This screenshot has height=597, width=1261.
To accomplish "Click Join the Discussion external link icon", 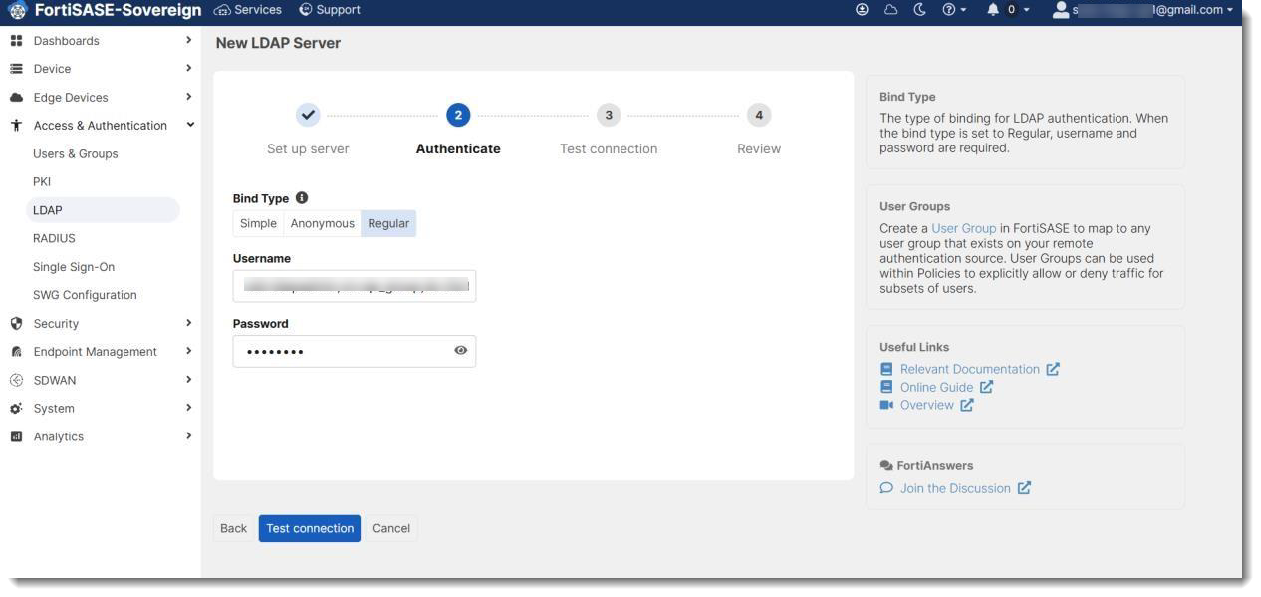I will click(x=1024, y=488).
